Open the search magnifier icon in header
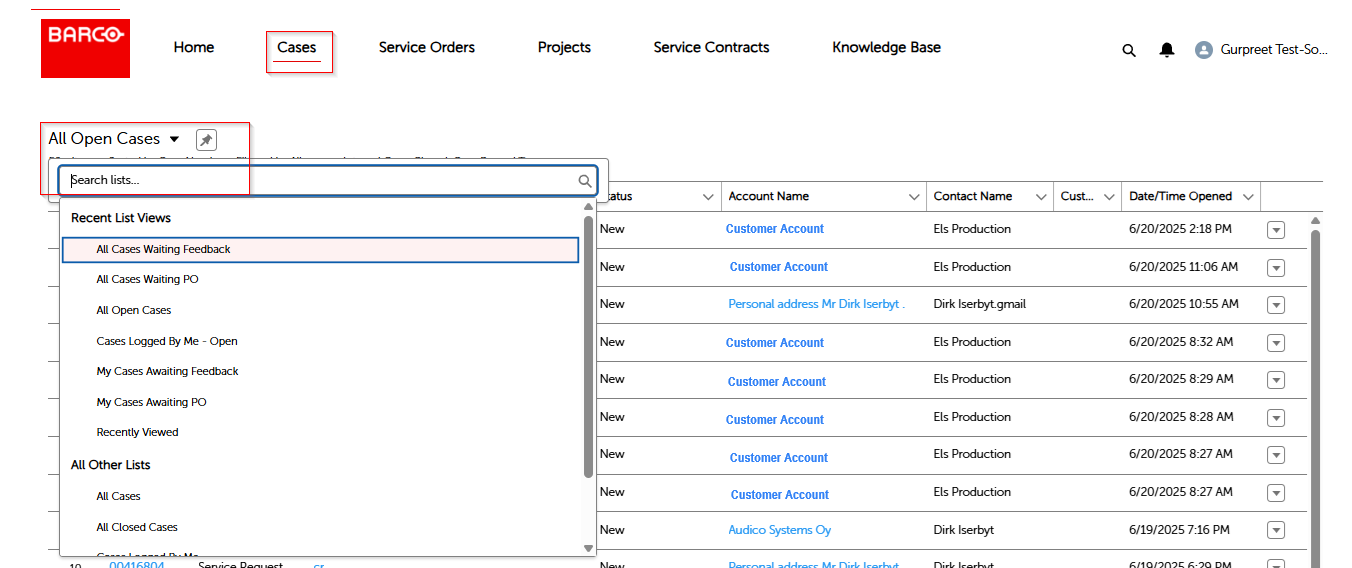 (x=1129, y=50)
